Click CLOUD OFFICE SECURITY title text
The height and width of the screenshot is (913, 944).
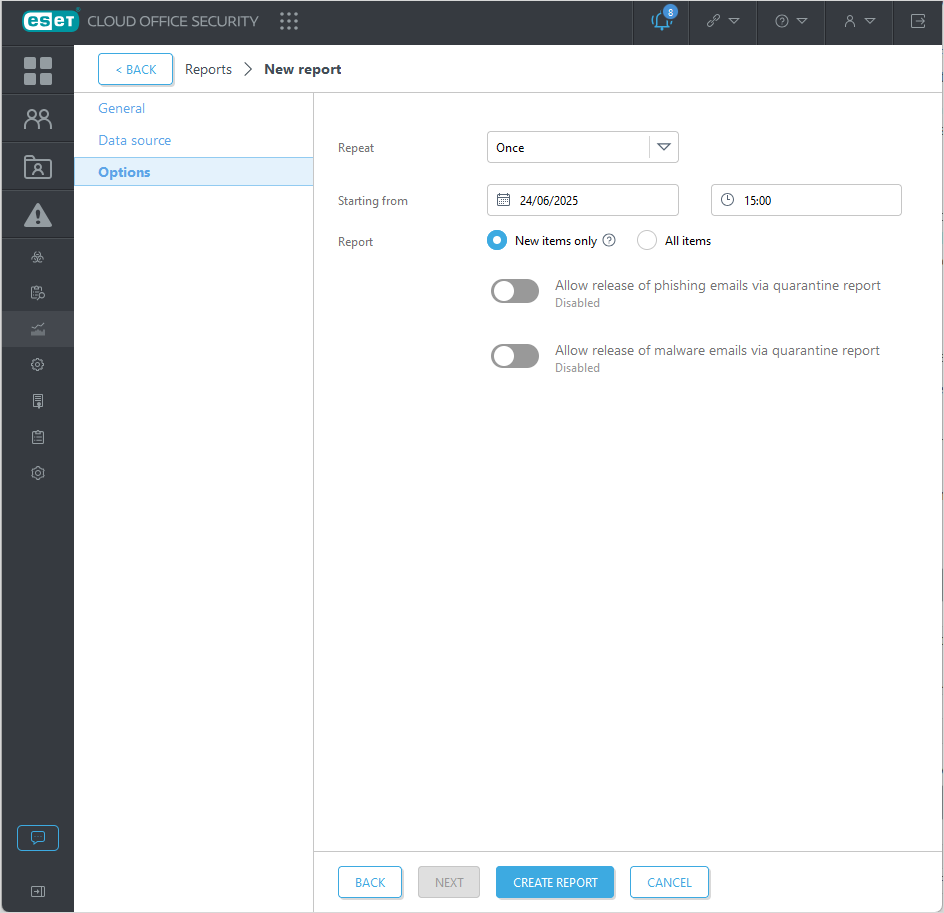[x=173, y=21]
